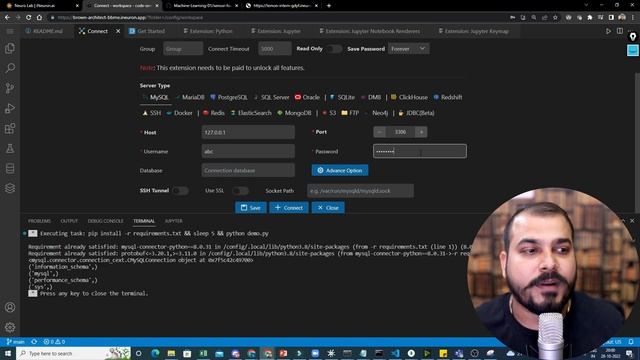Open Microsoft Edge from the taskbar
The image size is (640, 360).
tap(155, 353)
